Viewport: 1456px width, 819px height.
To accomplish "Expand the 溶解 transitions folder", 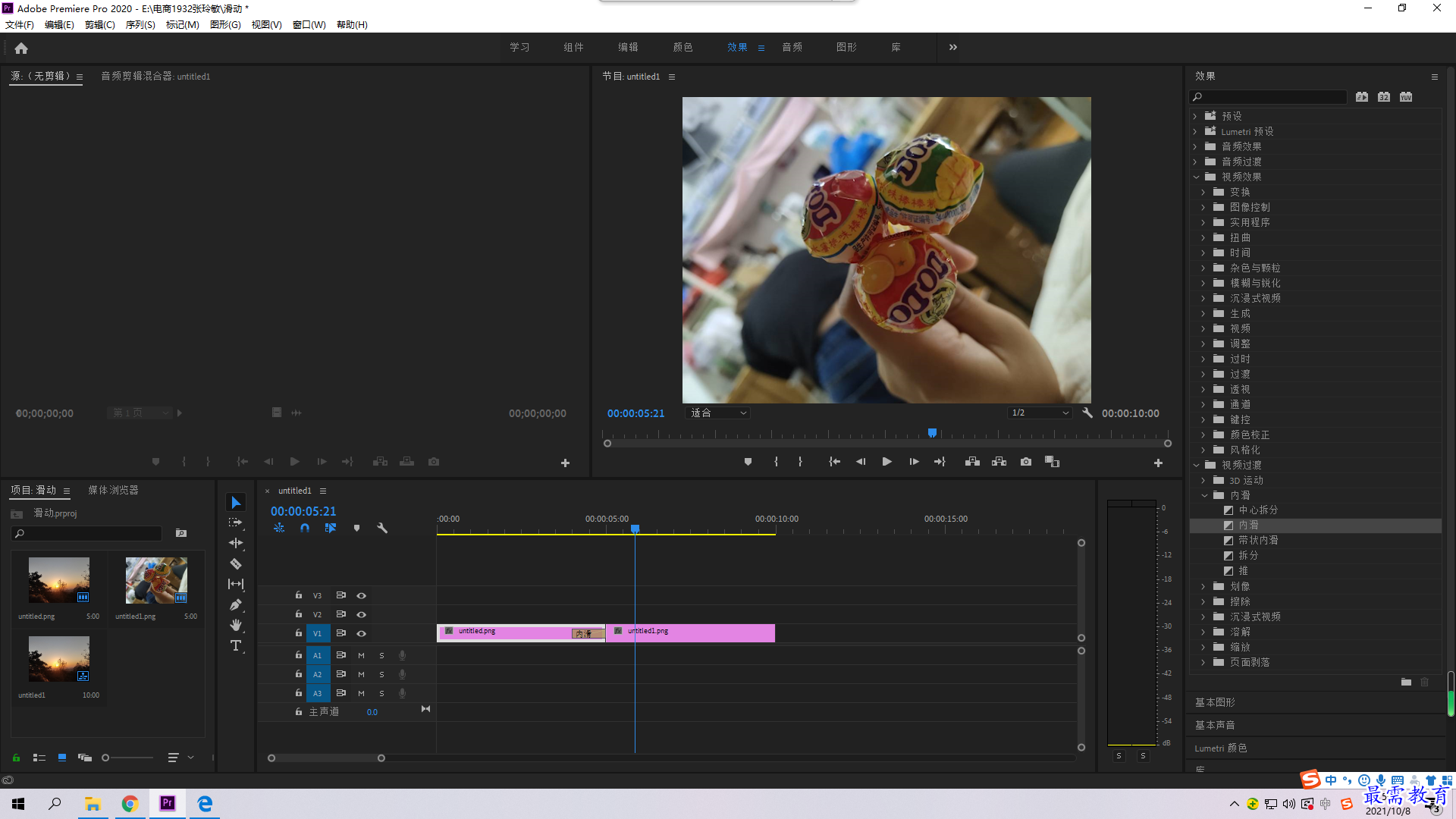I will [1203, 632].
